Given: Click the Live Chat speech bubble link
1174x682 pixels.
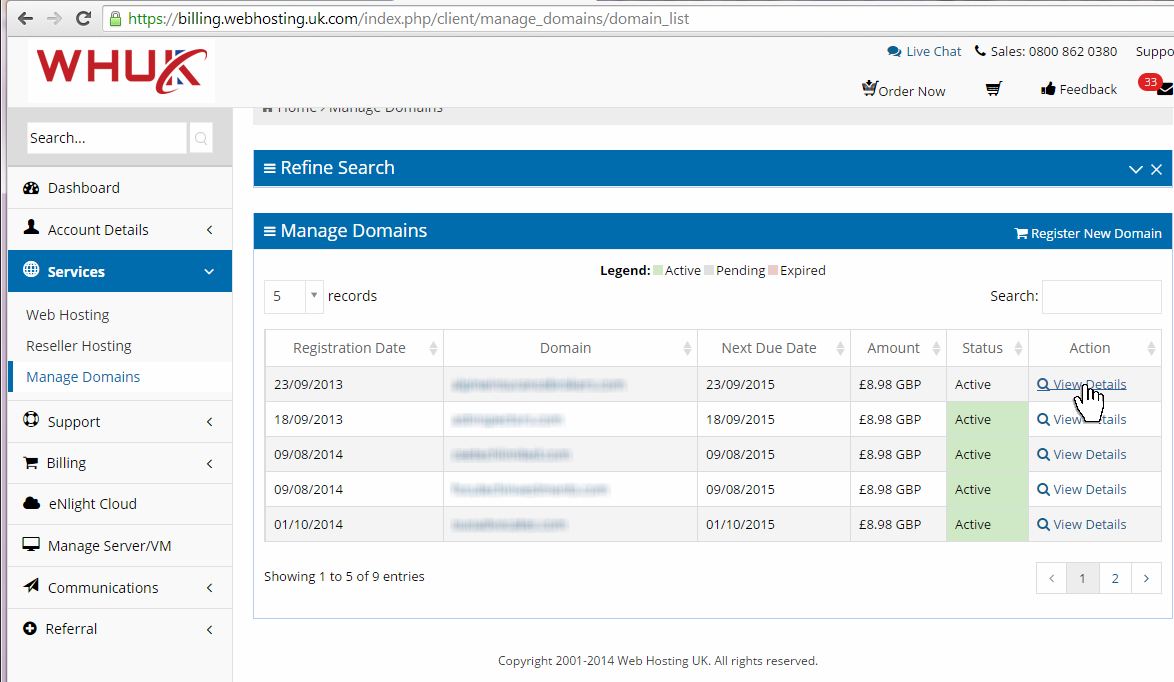Looking at the screenshot, I should pyautogui.click(x=924, y=51).
